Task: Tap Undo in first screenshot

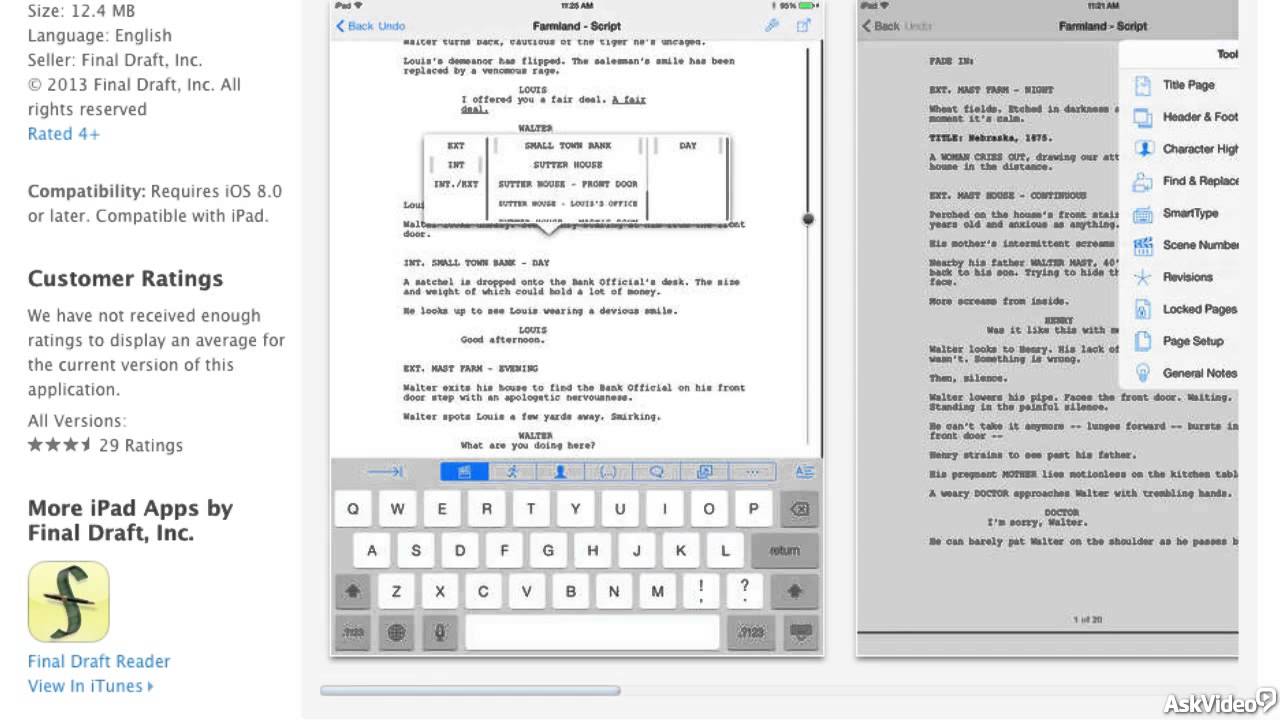Action: pyautogui.click(x=392, y=26)
